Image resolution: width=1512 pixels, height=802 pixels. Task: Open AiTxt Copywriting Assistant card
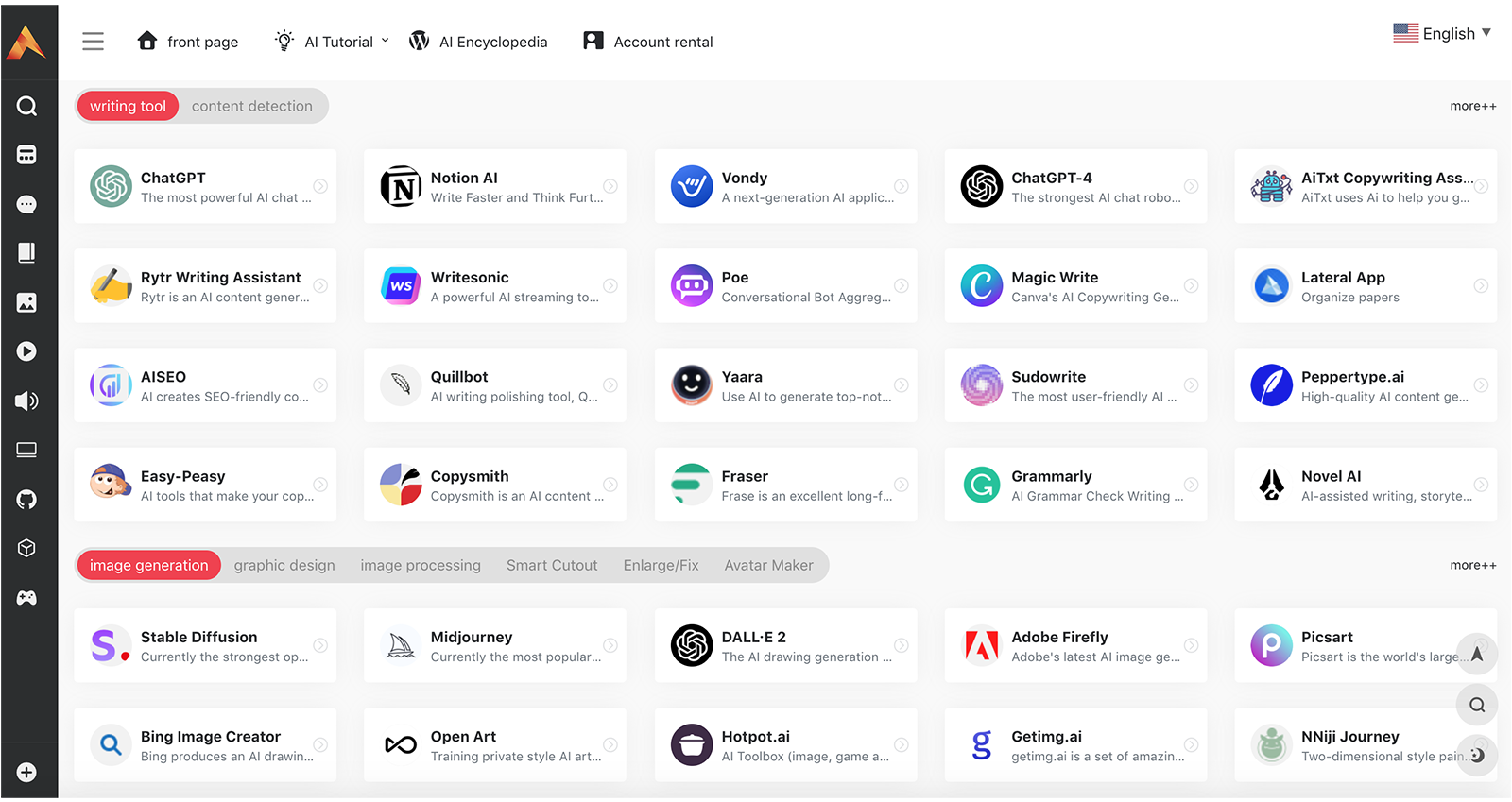1366,186
